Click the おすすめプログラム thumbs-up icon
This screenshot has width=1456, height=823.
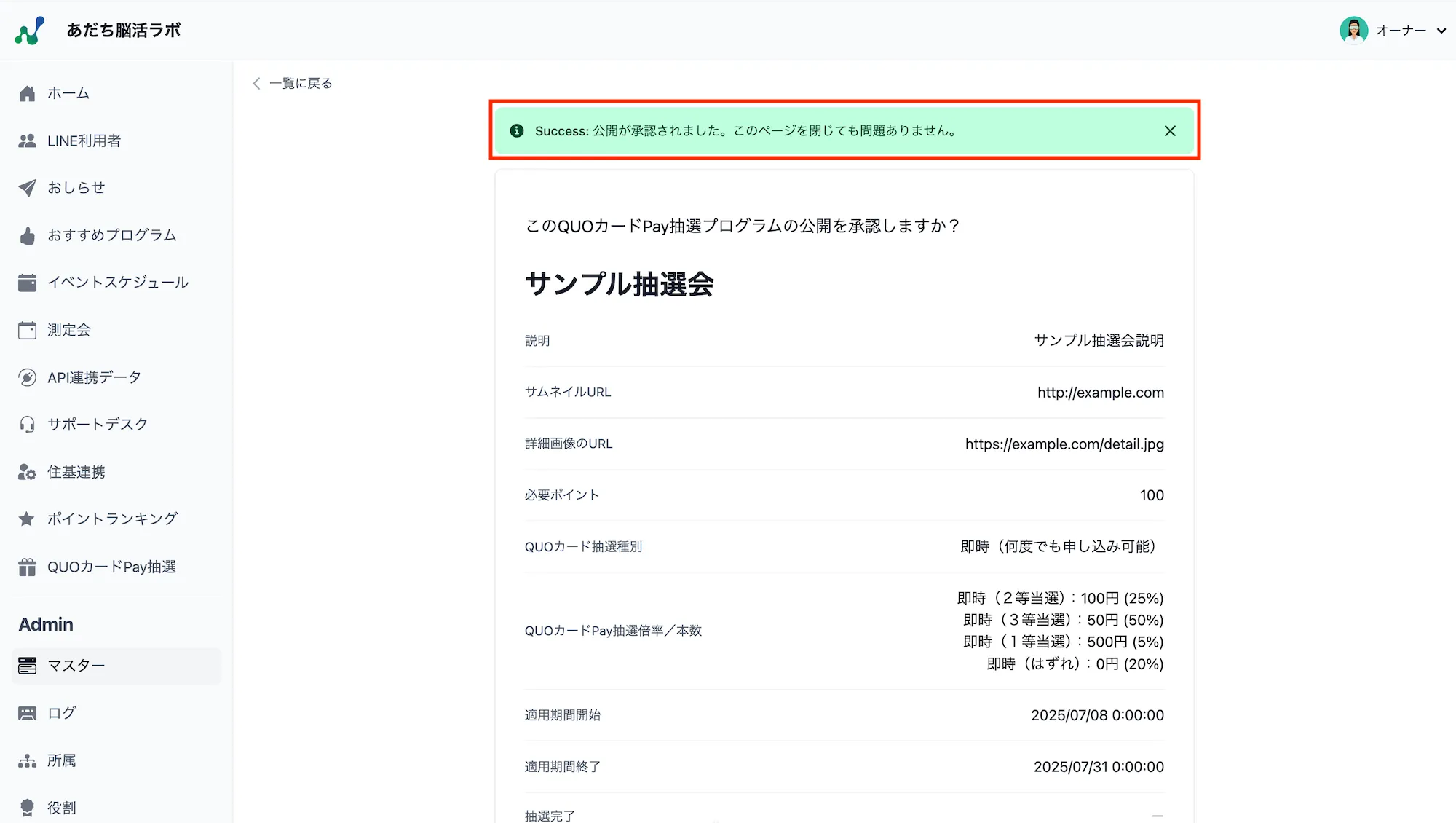tap(27, 235)
